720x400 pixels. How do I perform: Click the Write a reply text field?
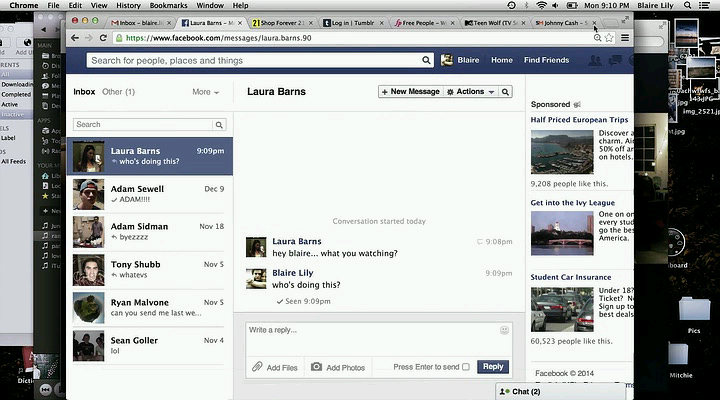[x=370, y=331]
